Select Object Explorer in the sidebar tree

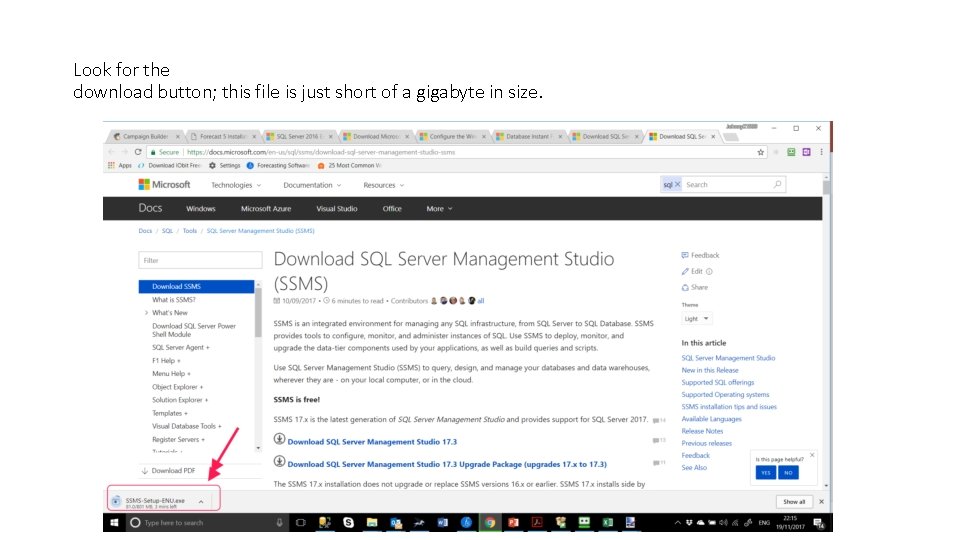point(178,387)
